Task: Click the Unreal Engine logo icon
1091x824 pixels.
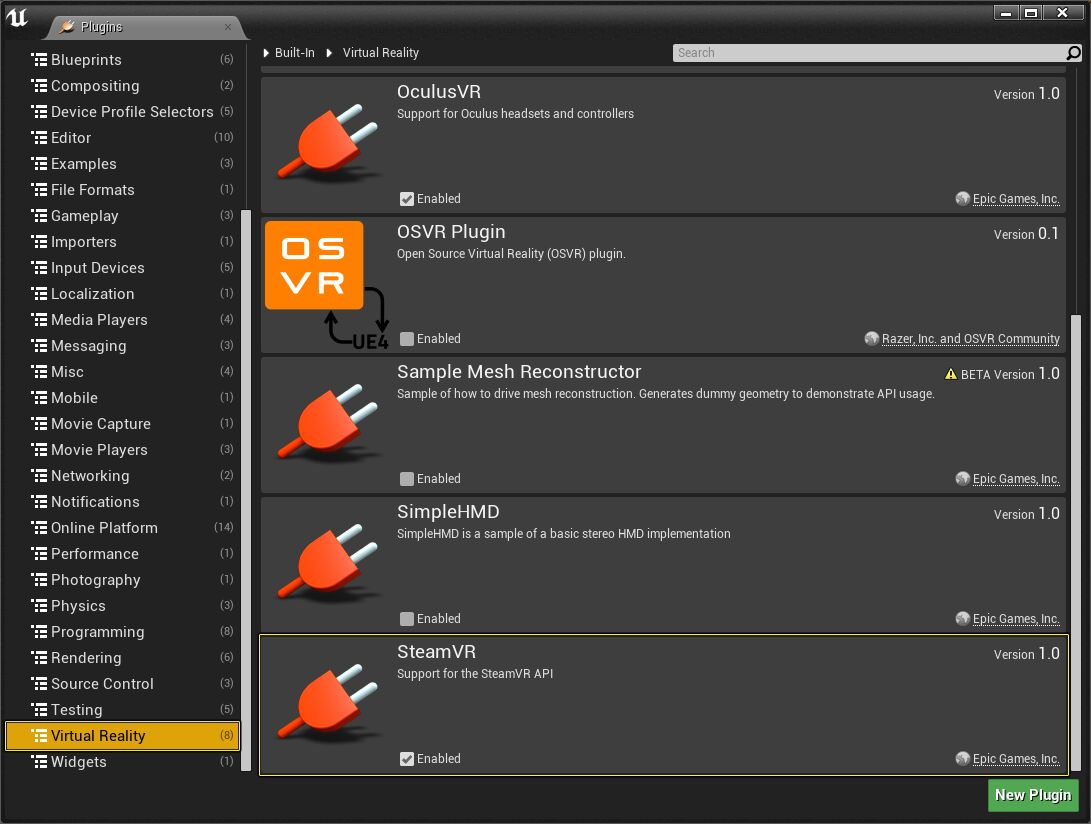Action: pos(17,17)
